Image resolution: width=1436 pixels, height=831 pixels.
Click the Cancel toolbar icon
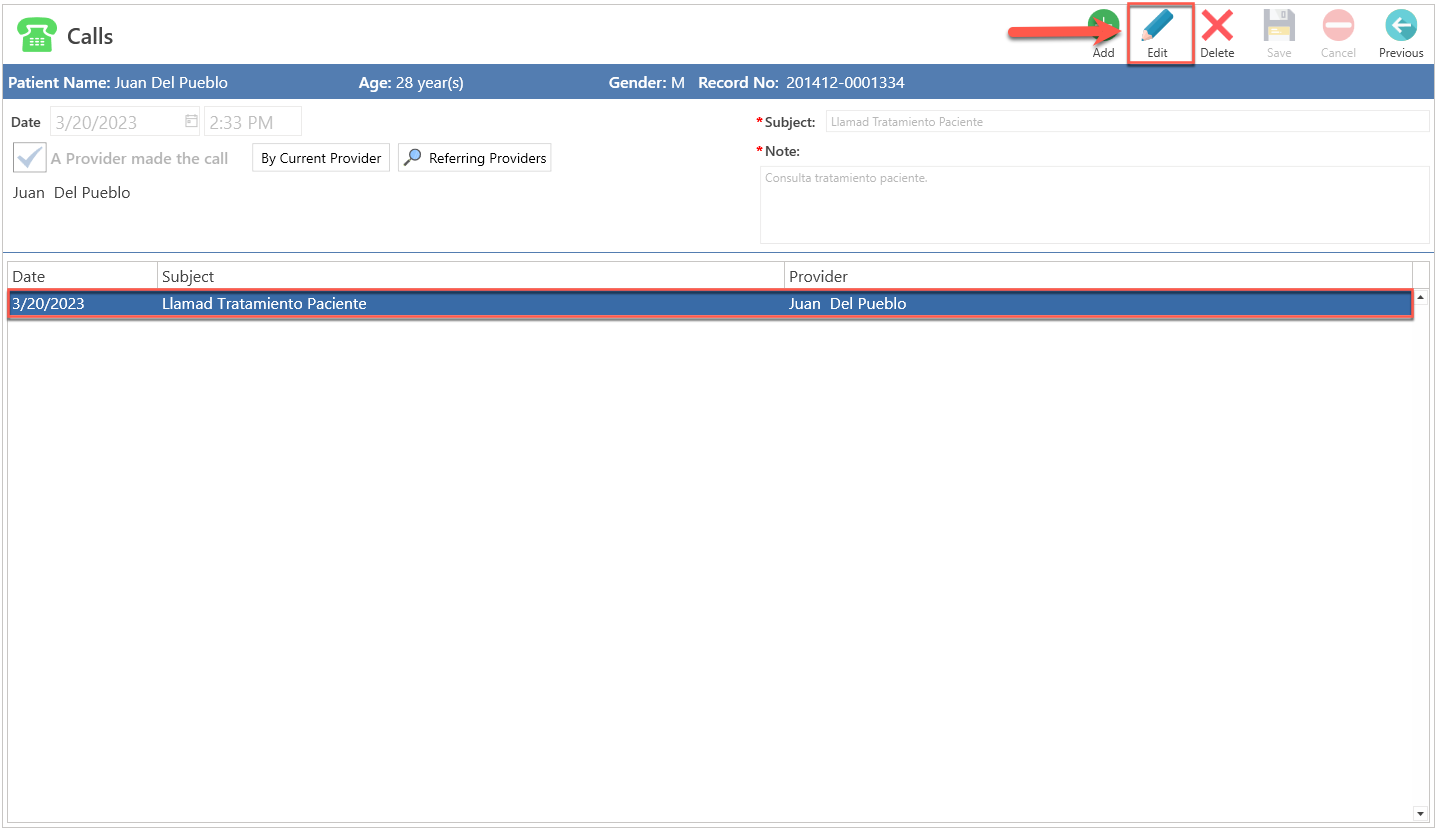(1338, 26)
